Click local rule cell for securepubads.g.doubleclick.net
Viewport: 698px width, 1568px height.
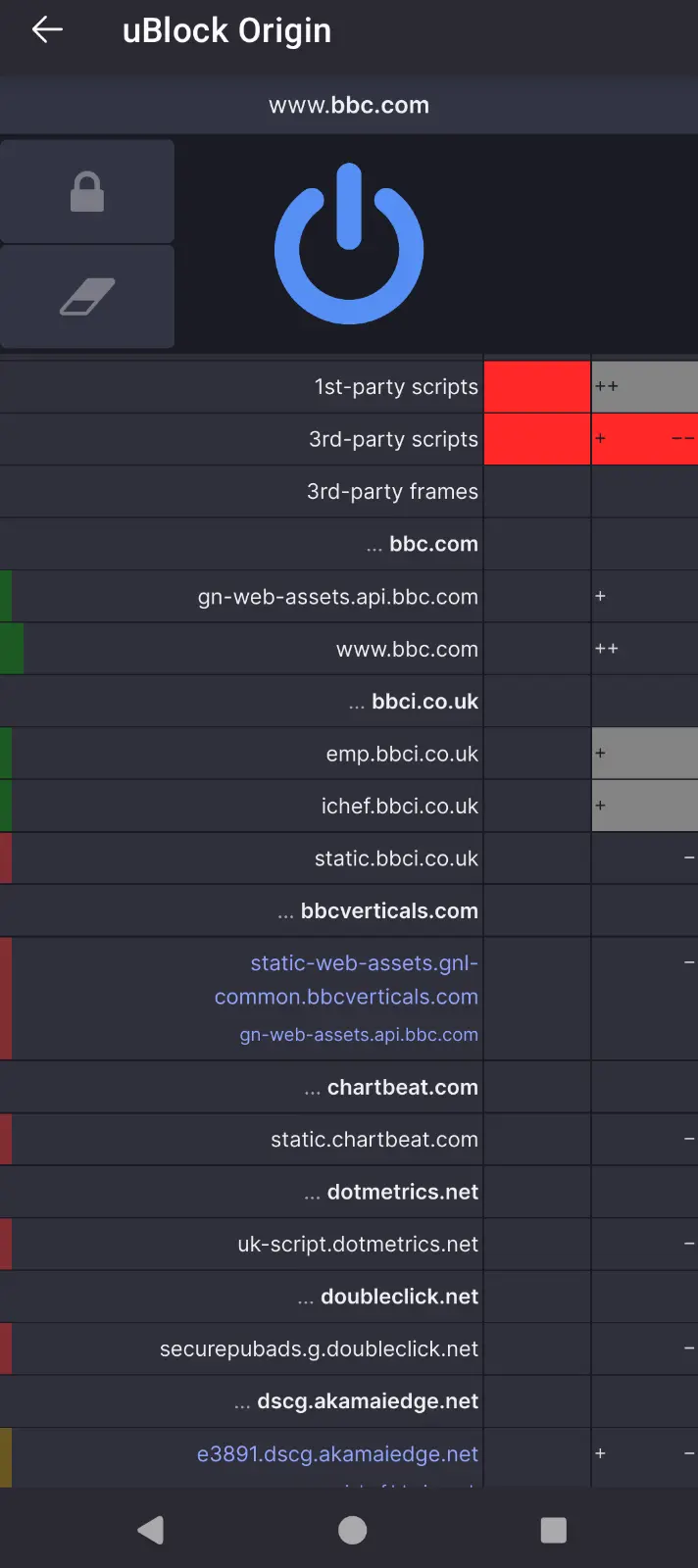[x=645, y=1349]
